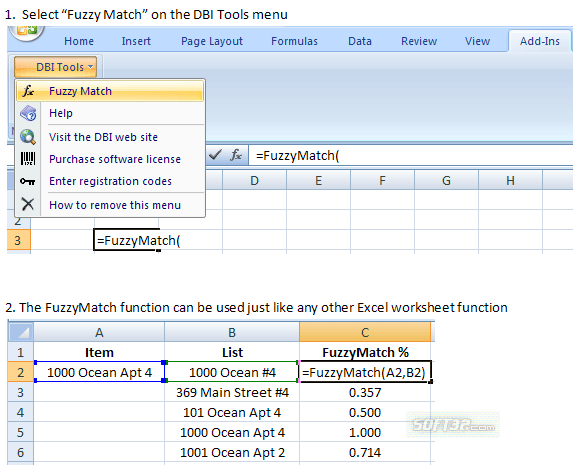577x471 pixels.
Task: Select the Add-Ins ribbon tab
Action: click(x=540, y=41)
